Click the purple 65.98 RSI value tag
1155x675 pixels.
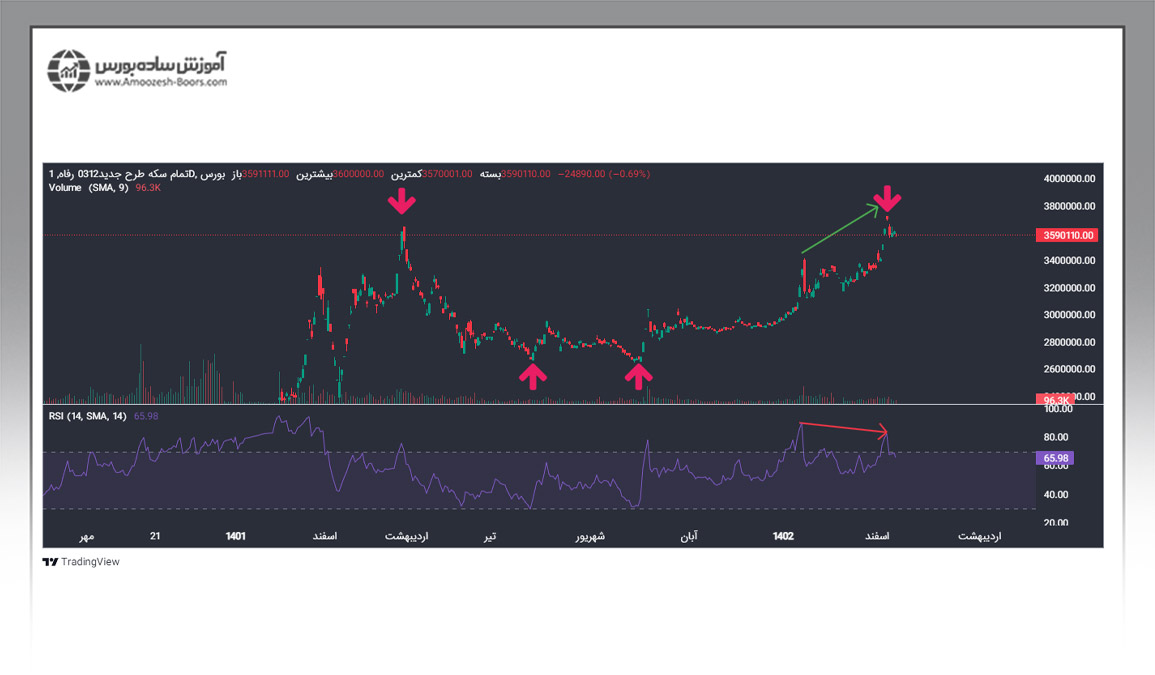1057,460
